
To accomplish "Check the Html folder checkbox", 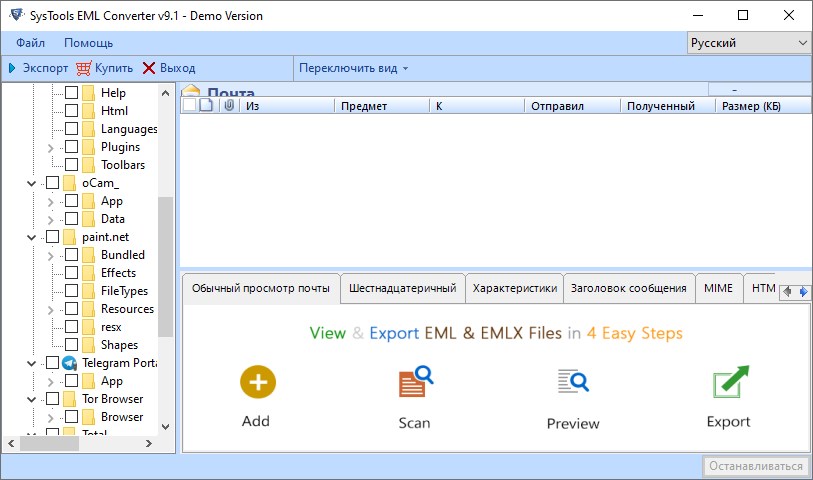I will tap(72, 110).
